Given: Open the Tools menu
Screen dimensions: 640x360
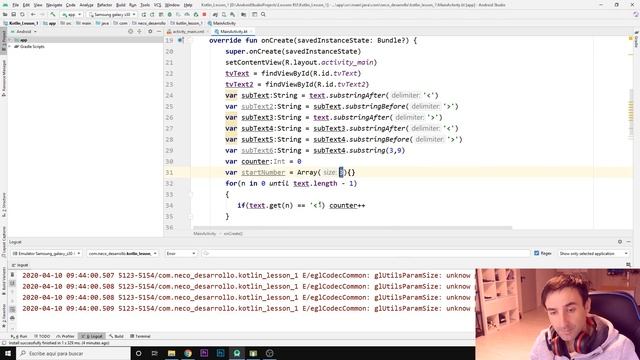Looking at the screenshot, I should click(145, 5).
